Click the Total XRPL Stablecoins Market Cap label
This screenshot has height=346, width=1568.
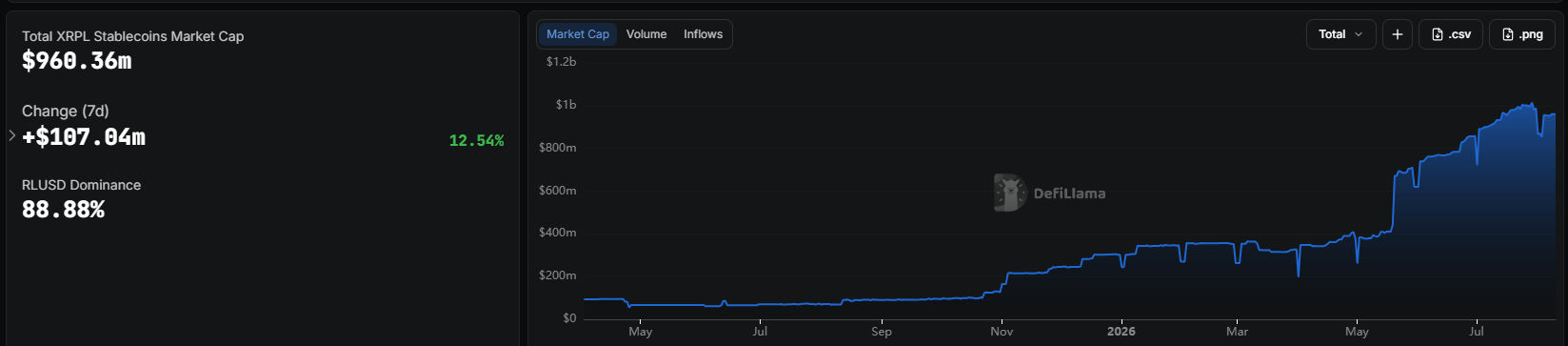(133, 36)
